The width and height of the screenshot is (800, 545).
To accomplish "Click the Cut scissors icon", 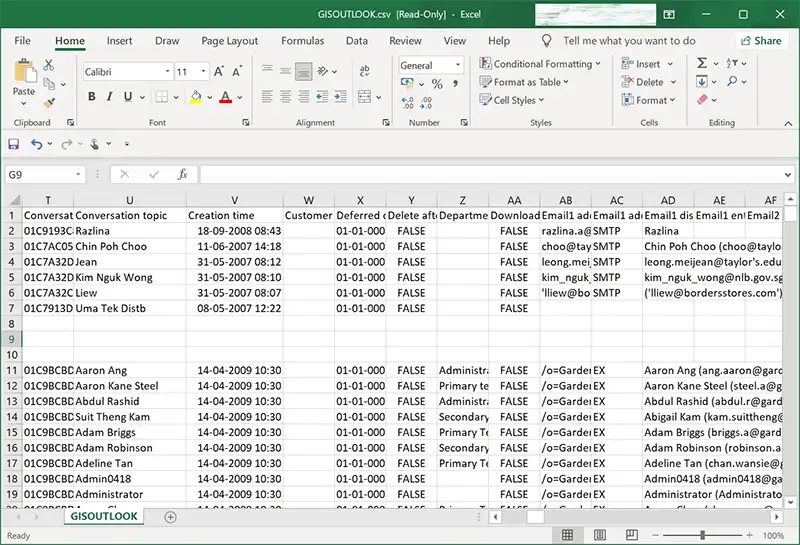I will [48, 65].
